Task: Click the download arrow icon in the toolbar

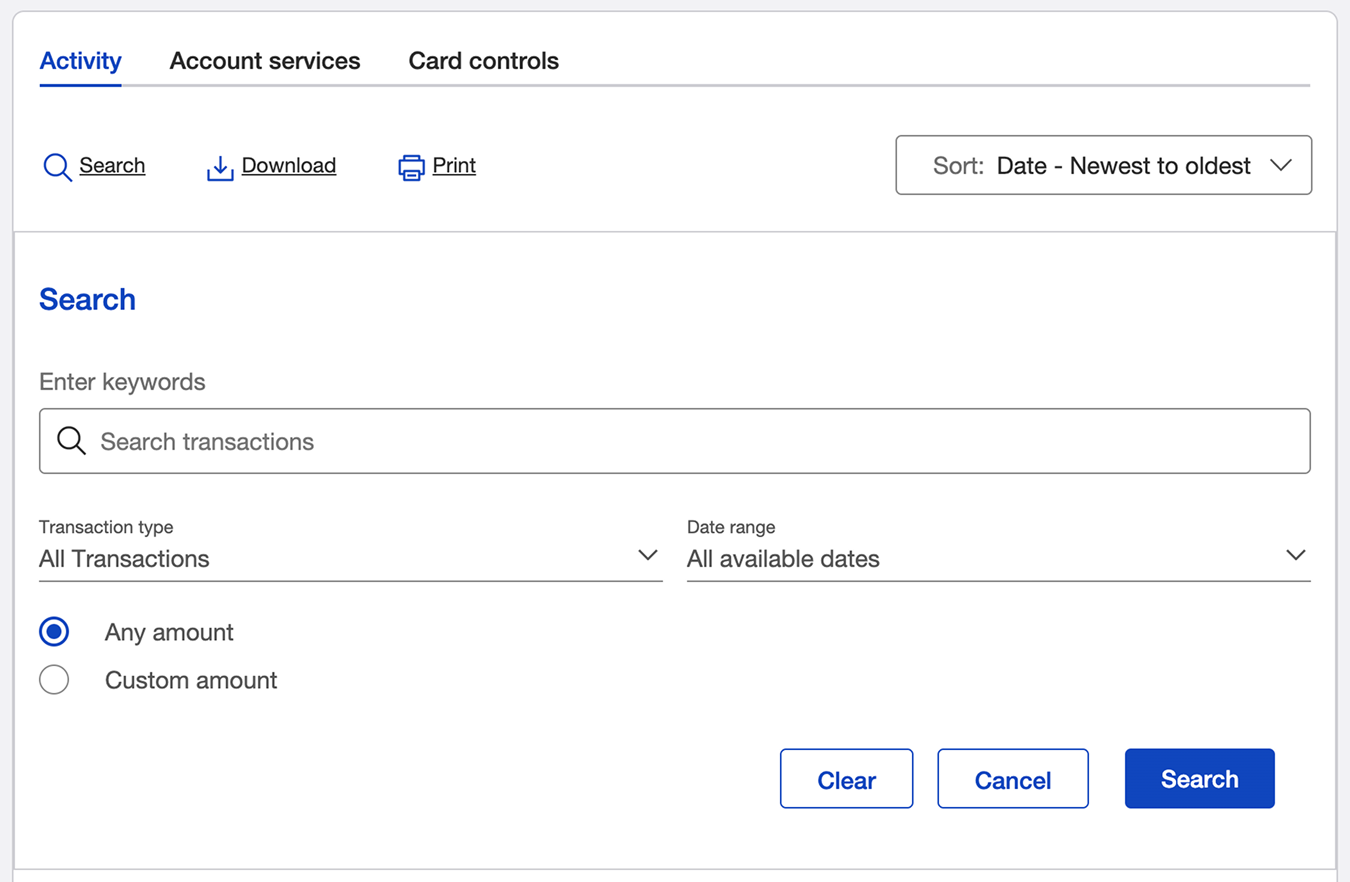Action: click(220, 168)
